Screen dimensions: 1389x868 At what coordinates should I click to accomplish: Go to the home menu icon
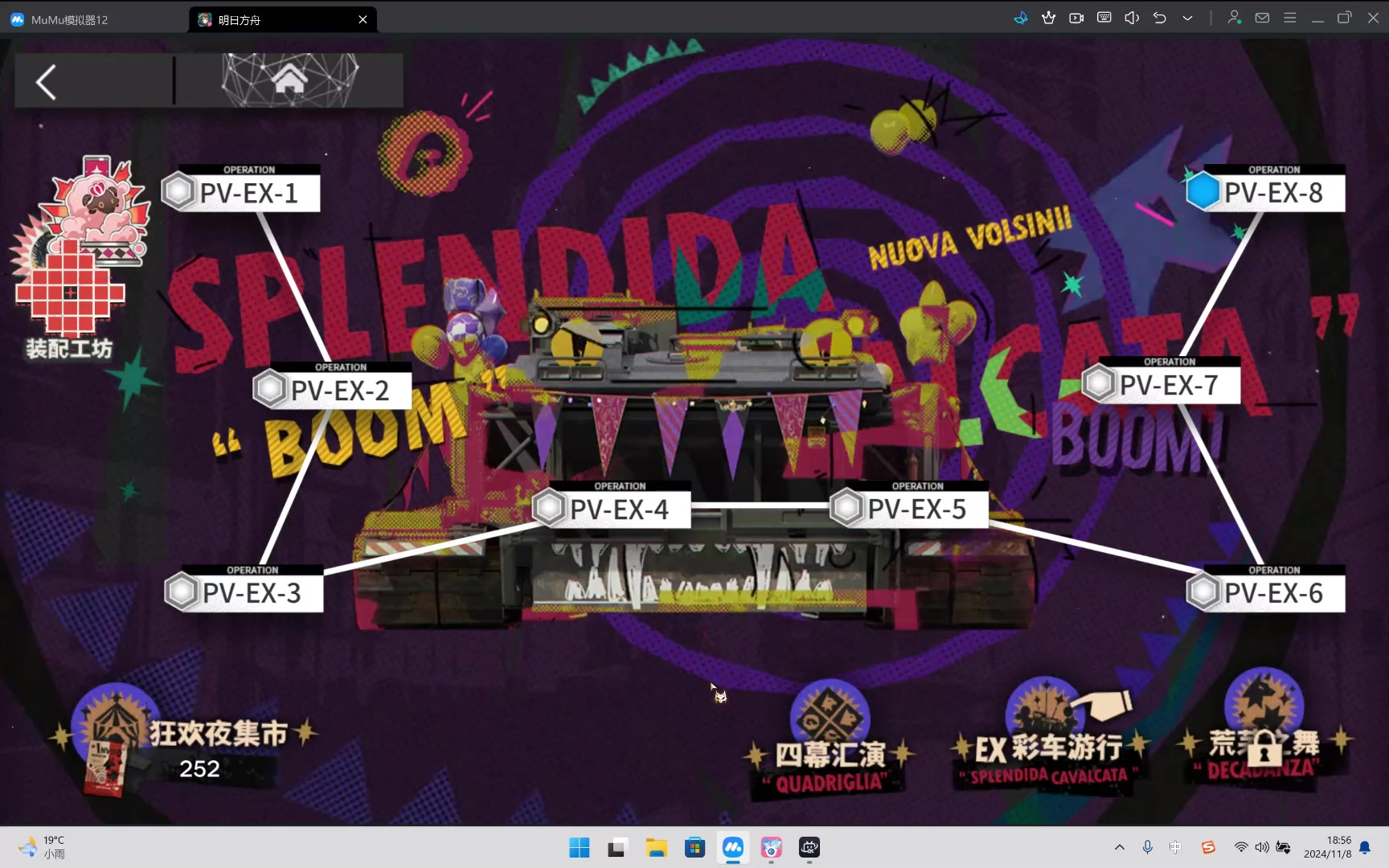point(289,80)
